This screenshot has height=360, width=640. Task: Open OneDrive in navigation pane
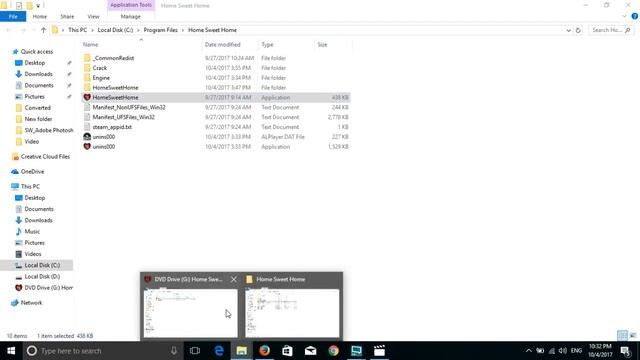pos(32,171)
